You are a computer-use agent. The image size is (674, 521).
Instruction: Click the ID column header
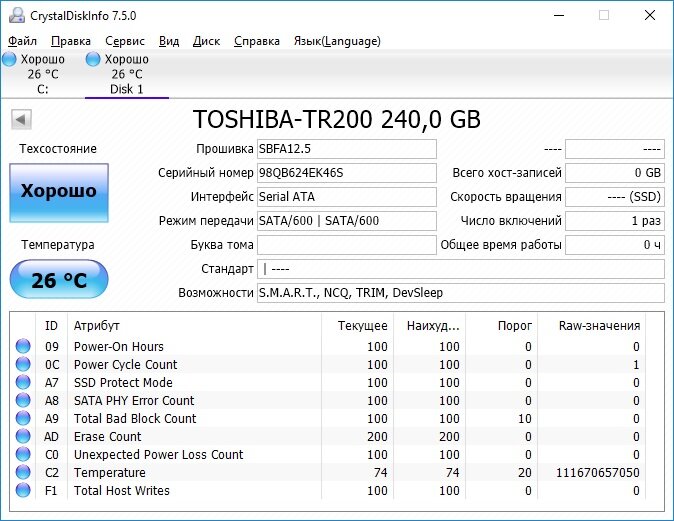click(51, 326)
